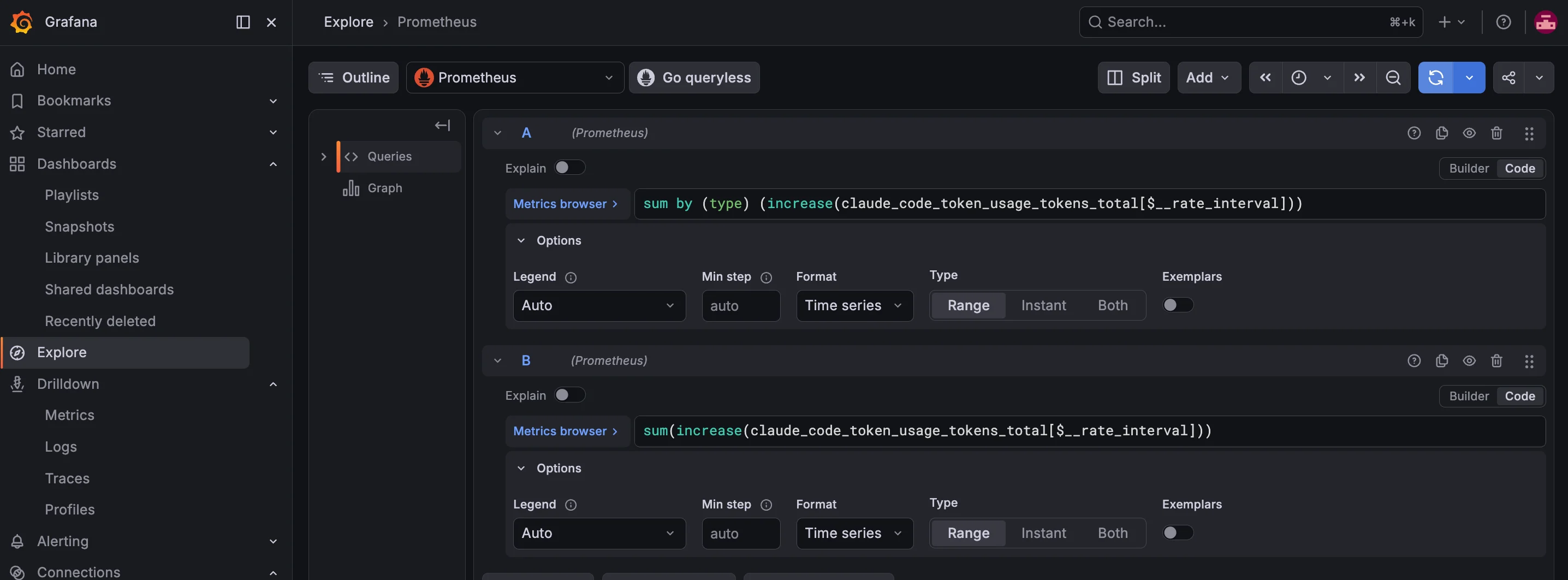1568x580 pixels.
Task: Open Profiles drilldown
Action: [70, 510]
